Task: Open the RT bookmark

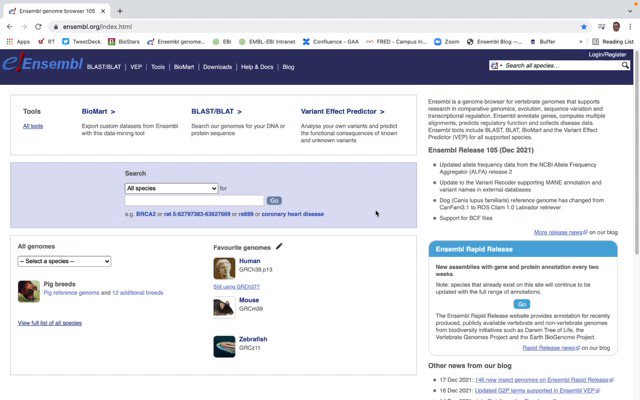Action: [47, 42]
